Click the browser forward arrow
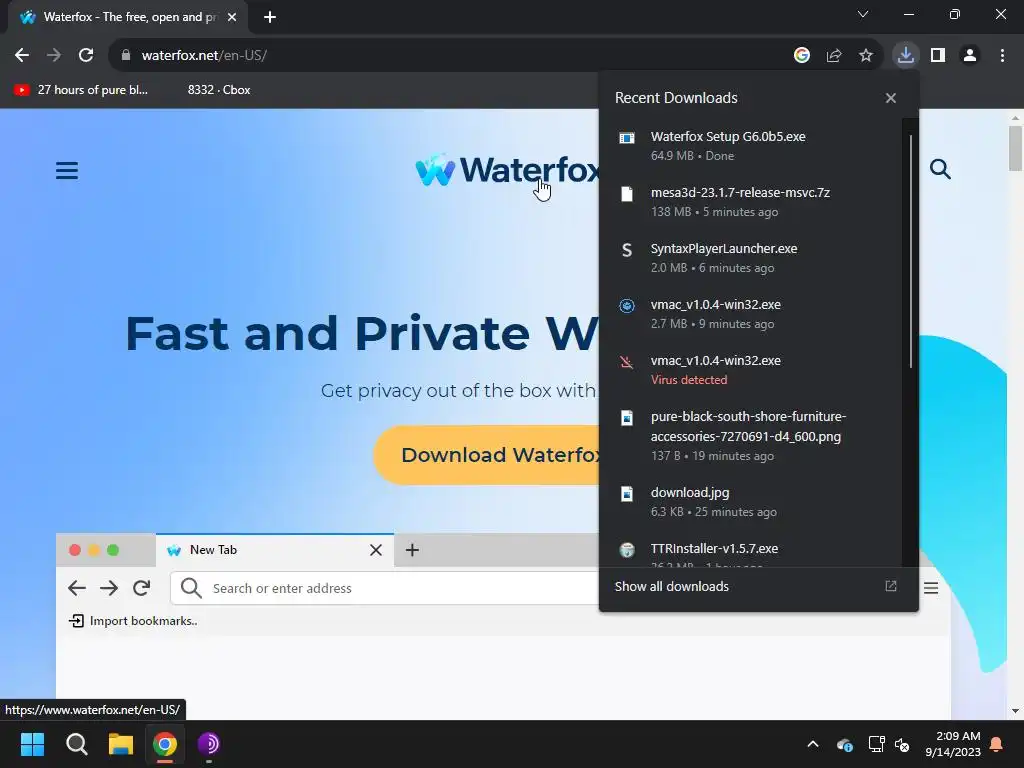The height and width of the screenshot is (768, 1024). [54, 56]
